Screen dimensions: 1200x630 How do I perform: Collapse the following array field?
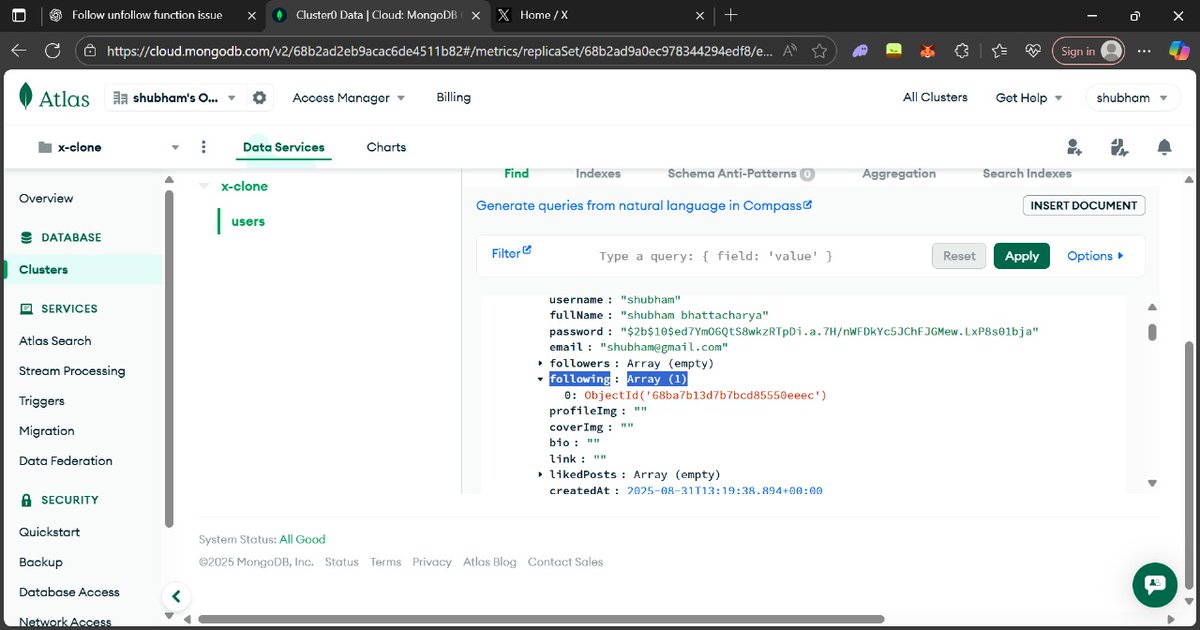tap(541, 379)
